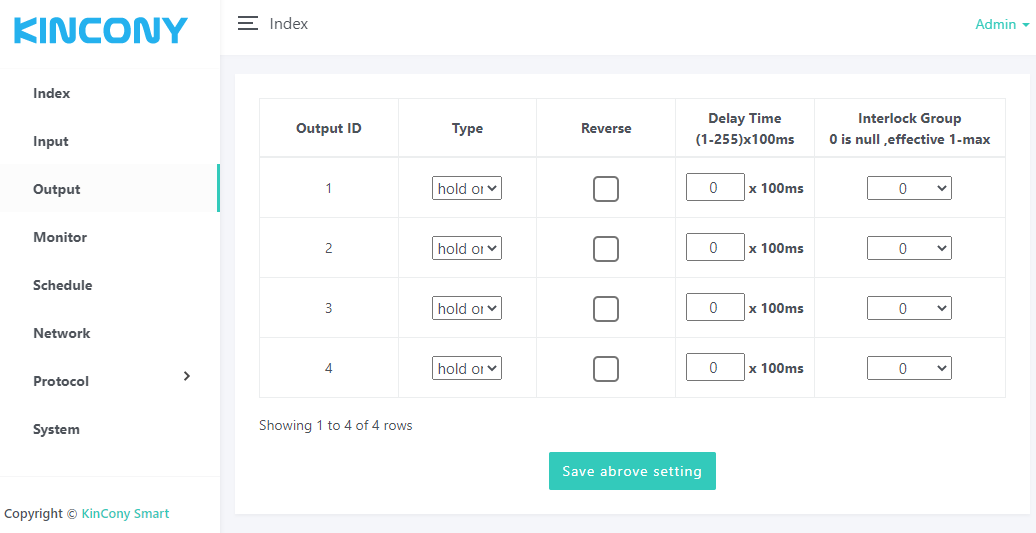This screenshot has width=1036, height=533.
Task: Check the Reverse box for Output 3
Action: coord(606,309)
